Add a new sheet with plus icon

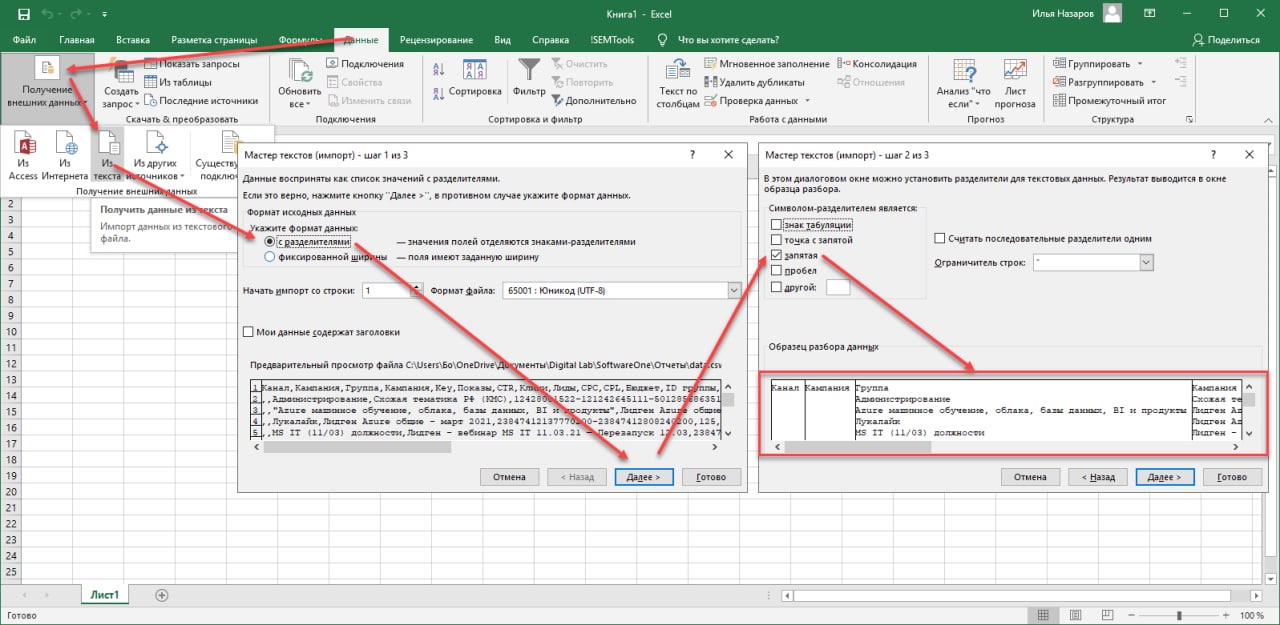coord(162,594)
